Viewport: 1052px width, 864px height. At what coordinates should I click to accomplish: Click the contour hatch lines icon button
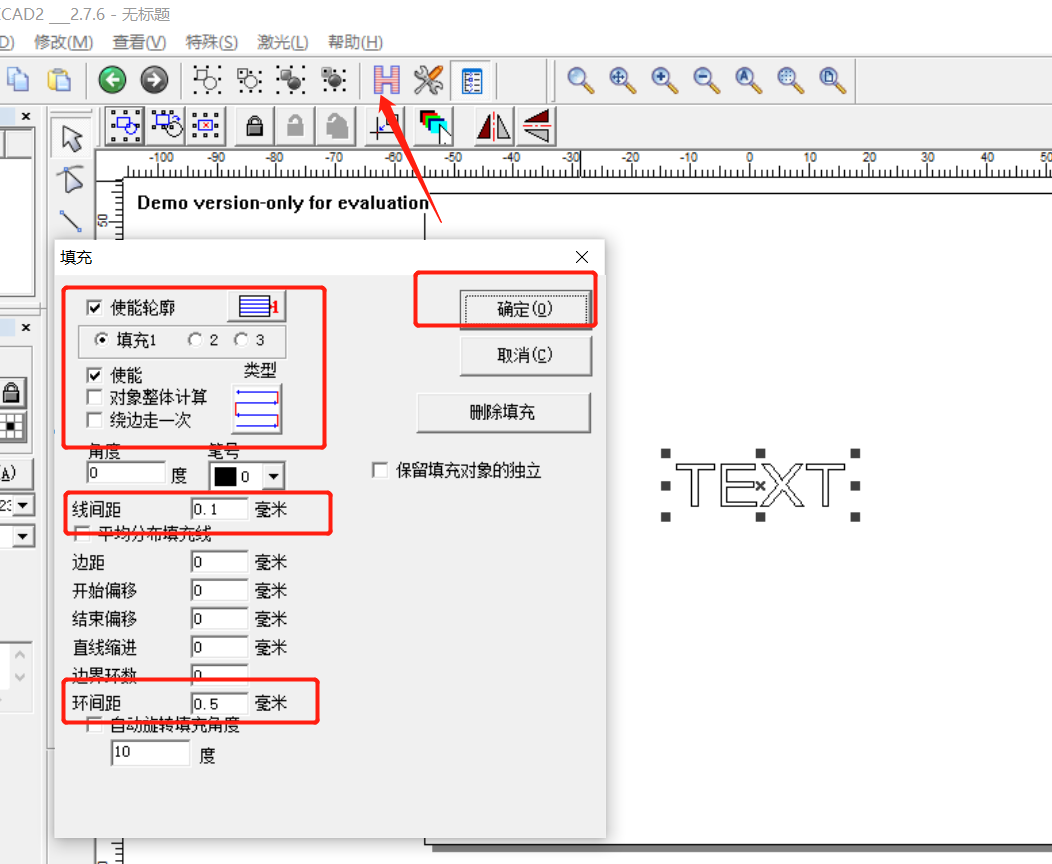point(257,307)
